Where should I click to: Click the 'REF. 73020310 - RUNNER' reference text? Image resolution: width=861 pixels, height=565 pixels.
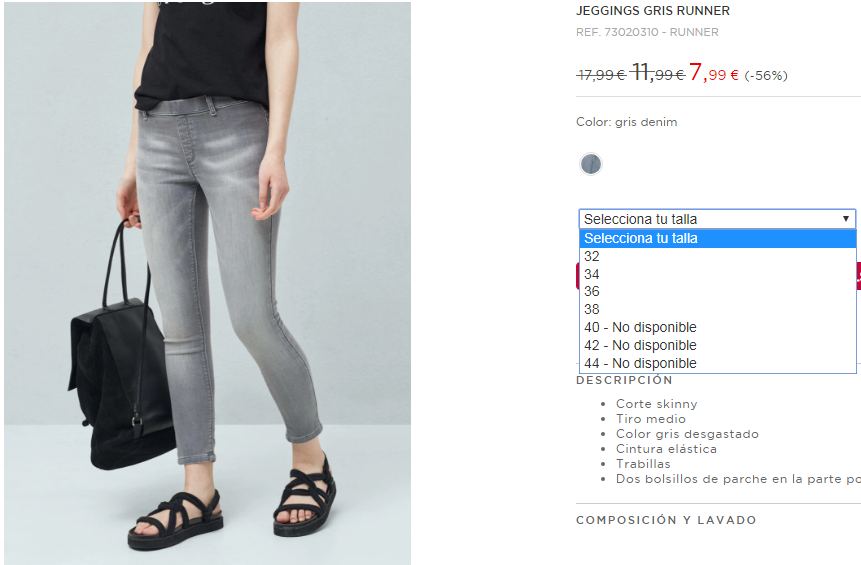(647, 32)
